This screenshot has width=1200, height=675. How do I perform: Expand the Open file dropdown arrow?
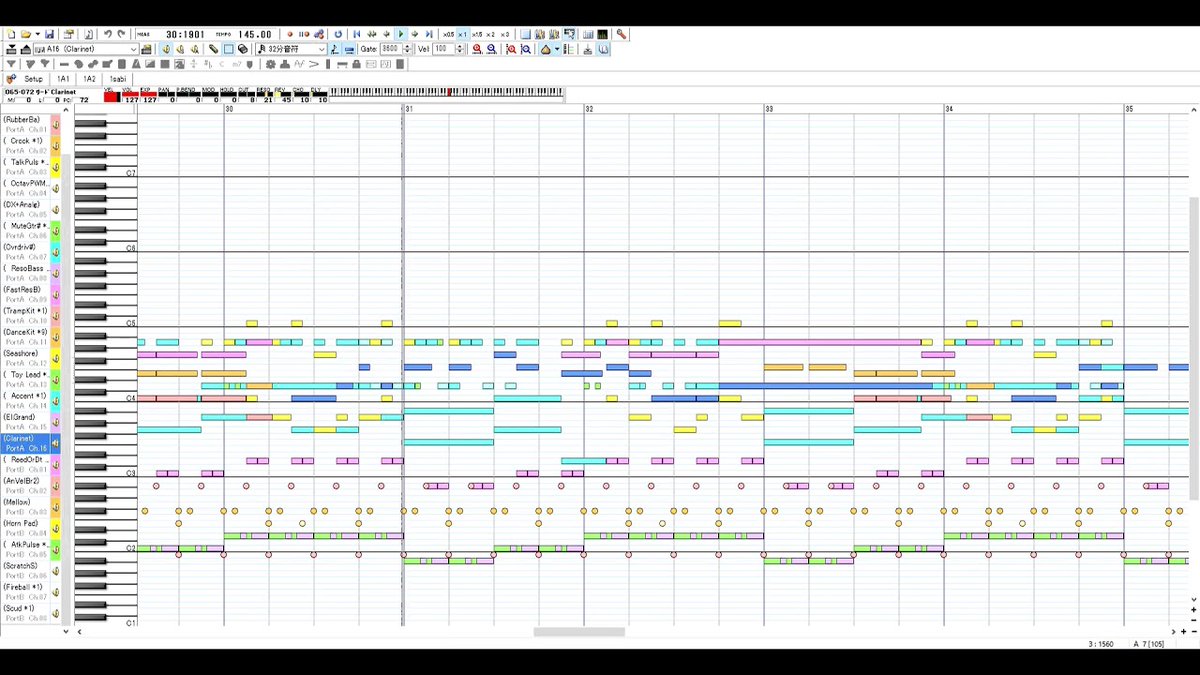point(36,33)
